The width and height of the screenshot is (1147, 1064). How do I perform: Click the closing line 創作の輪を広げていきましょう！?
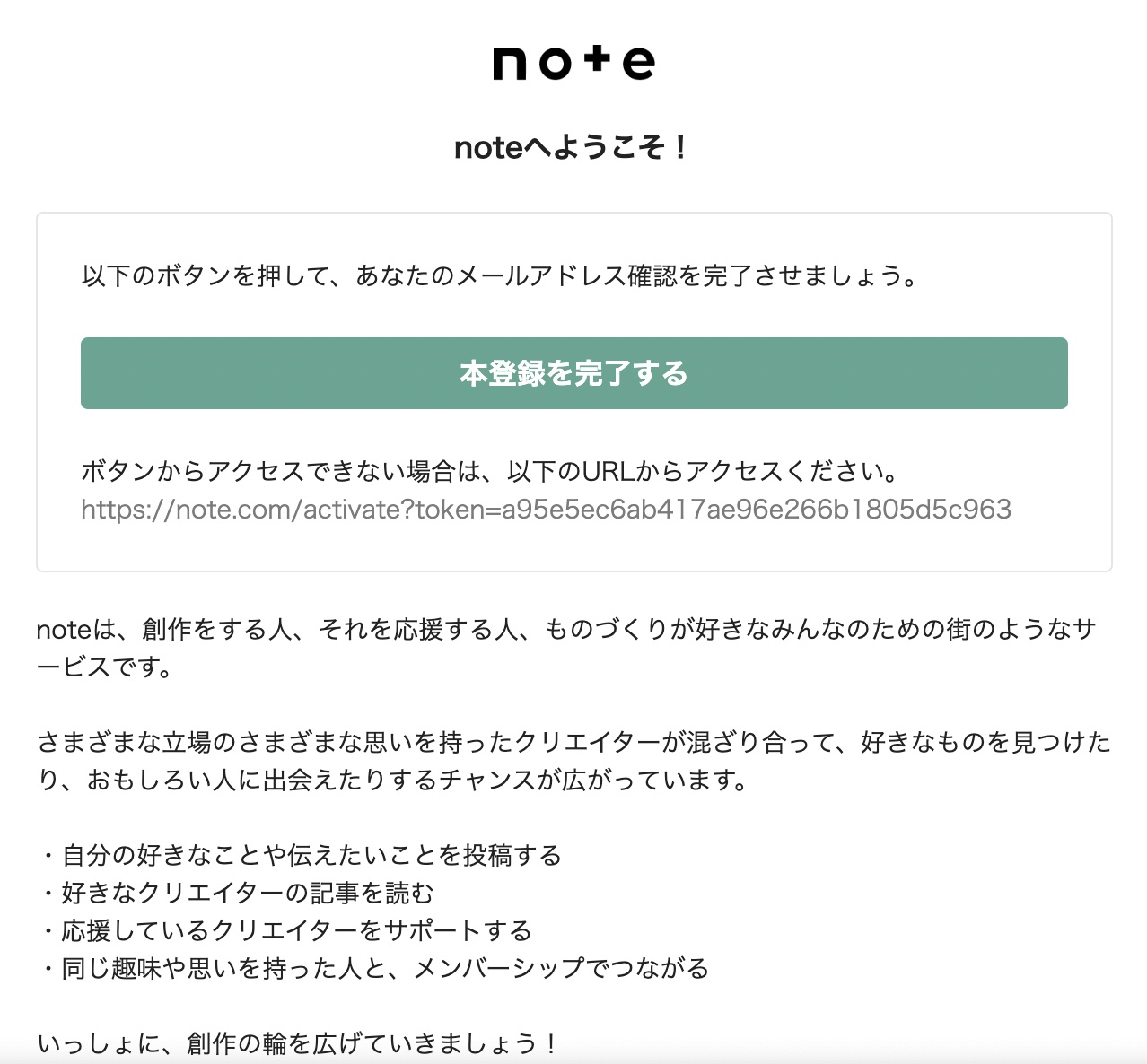coord(298,1043)
